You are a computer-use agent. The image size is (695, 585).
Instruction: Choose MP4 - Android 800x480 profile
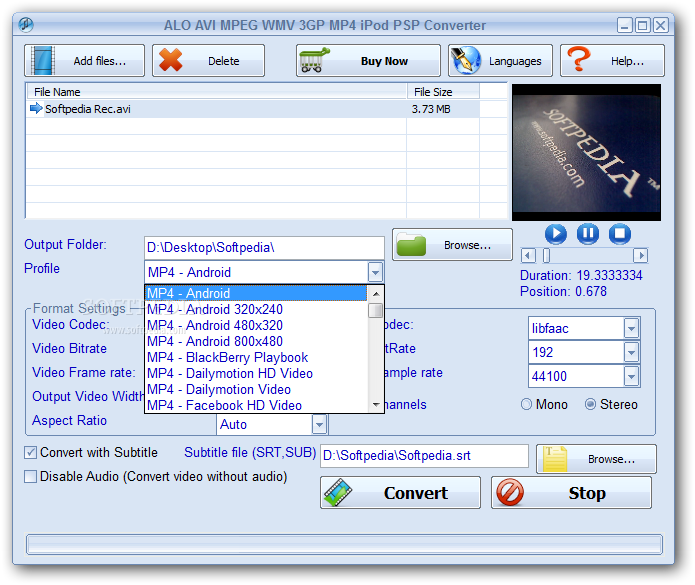pos(257,341)
